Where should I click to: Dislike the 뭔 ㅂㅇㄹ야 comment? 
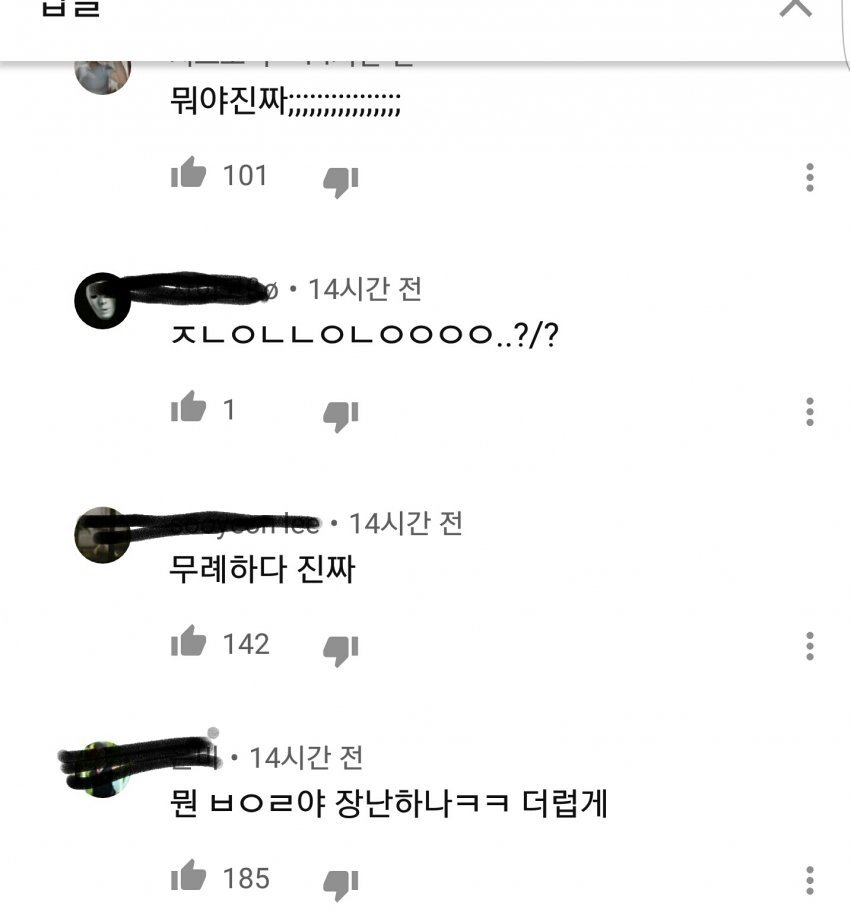pyautogui.click(x=341, y=884)
